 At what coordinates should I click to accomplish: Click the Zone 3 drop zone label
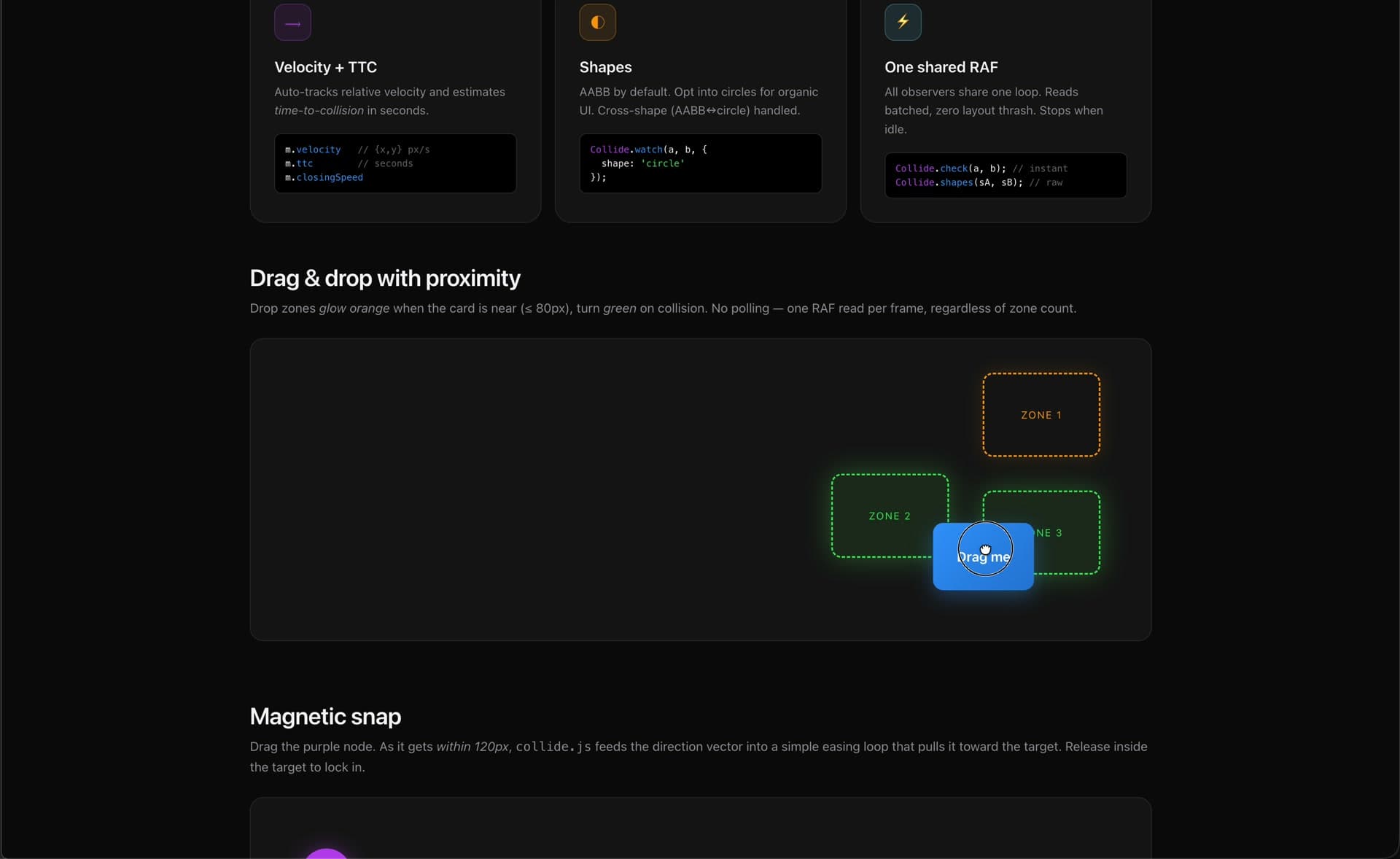point(1050,533)
